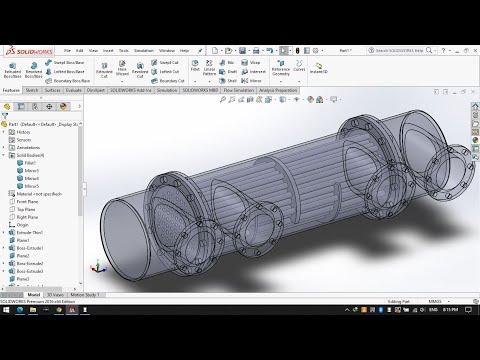480x360 pixels.
Task: Expand the Boss-Extrude1 feature node
Action: pyautogui.click(x=4, y=248)
